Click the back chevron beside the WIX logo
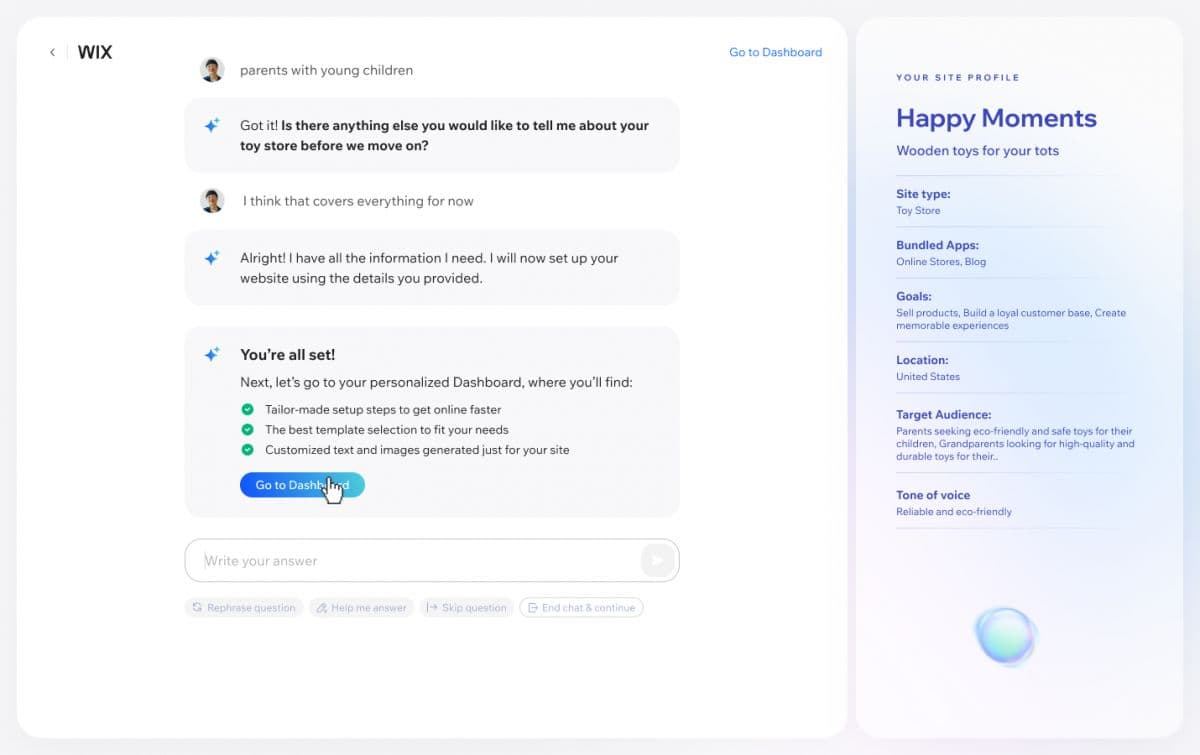Screen dimensions: 1200x755 [52, 52]
